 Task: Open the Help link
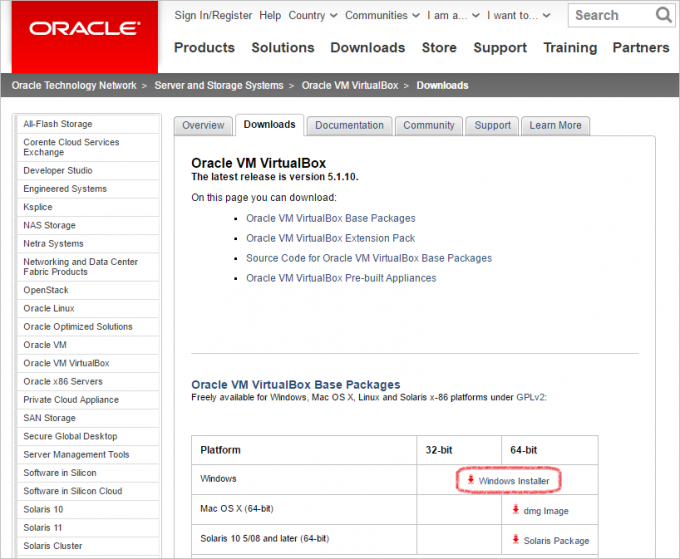(x=270, y=16)
